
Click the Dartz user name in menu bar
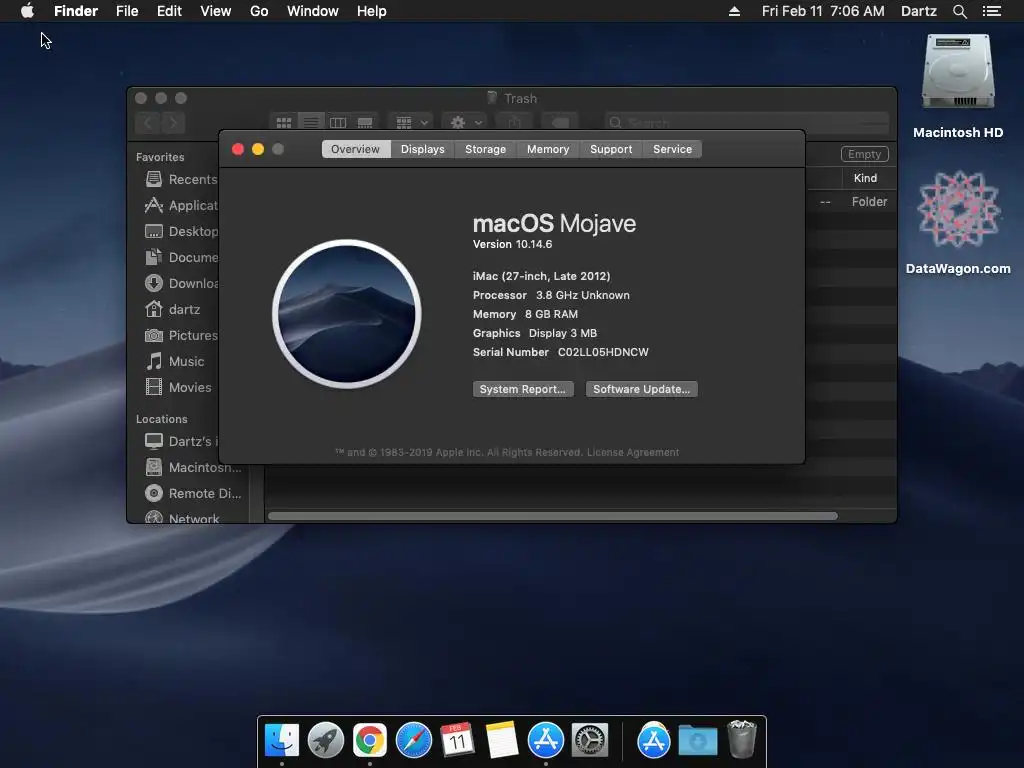918,11
